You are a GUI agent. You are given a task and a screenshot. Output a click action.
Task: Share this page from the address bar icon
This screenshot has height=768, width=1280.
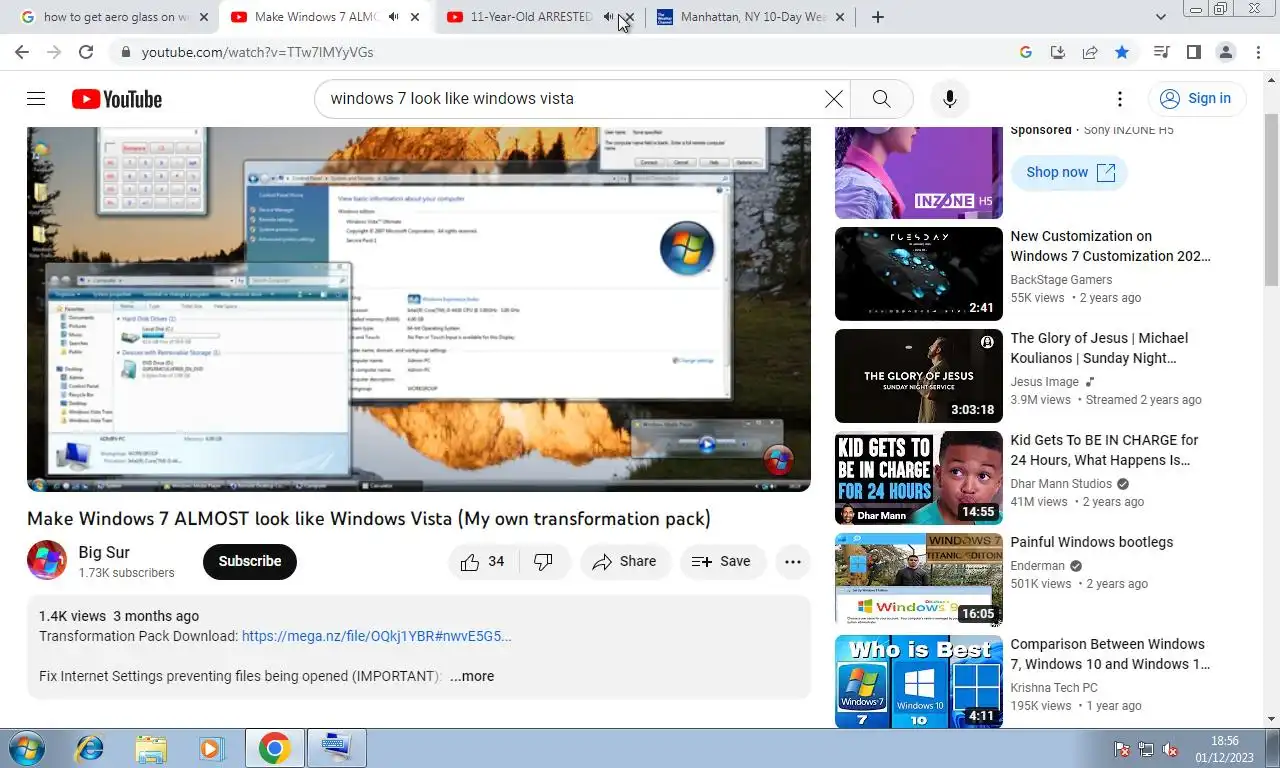[1090, 52]
